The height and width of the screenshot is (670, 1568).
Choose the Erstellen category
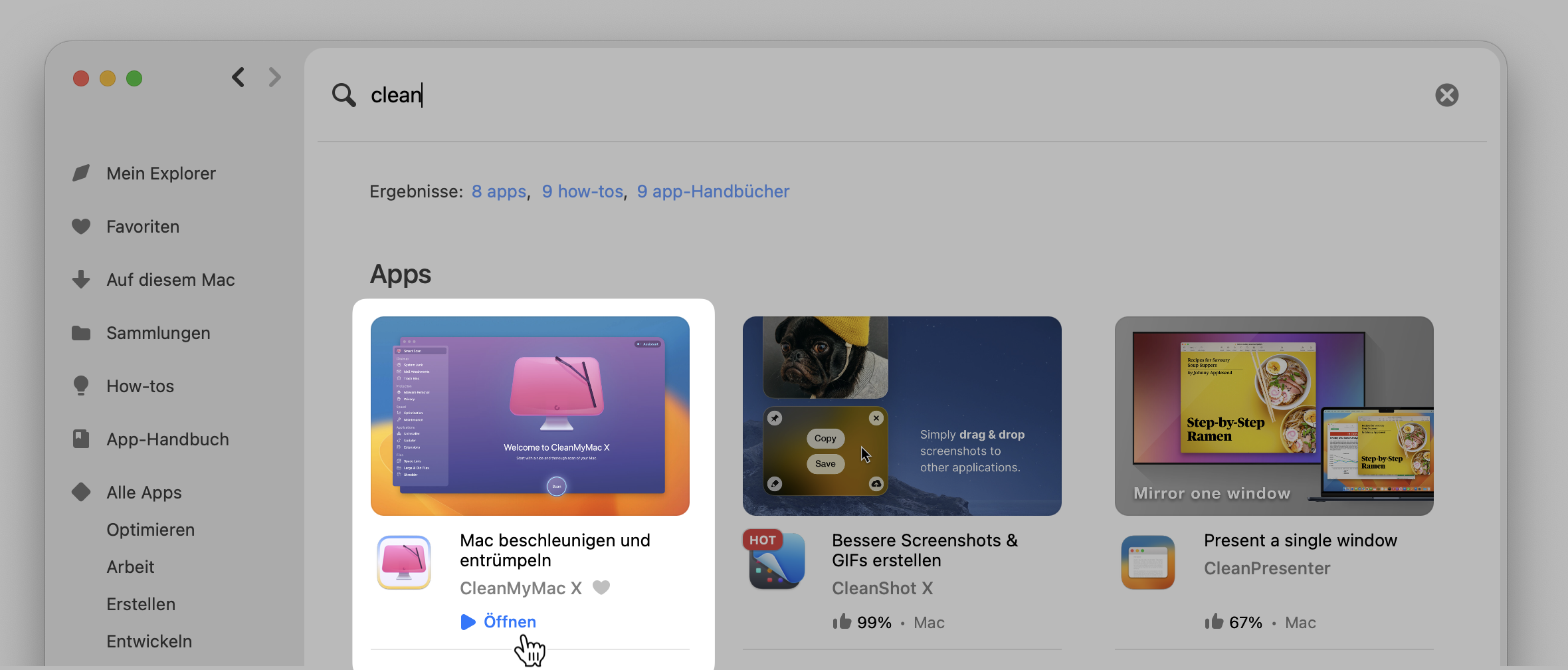click(x=141, y=604)
